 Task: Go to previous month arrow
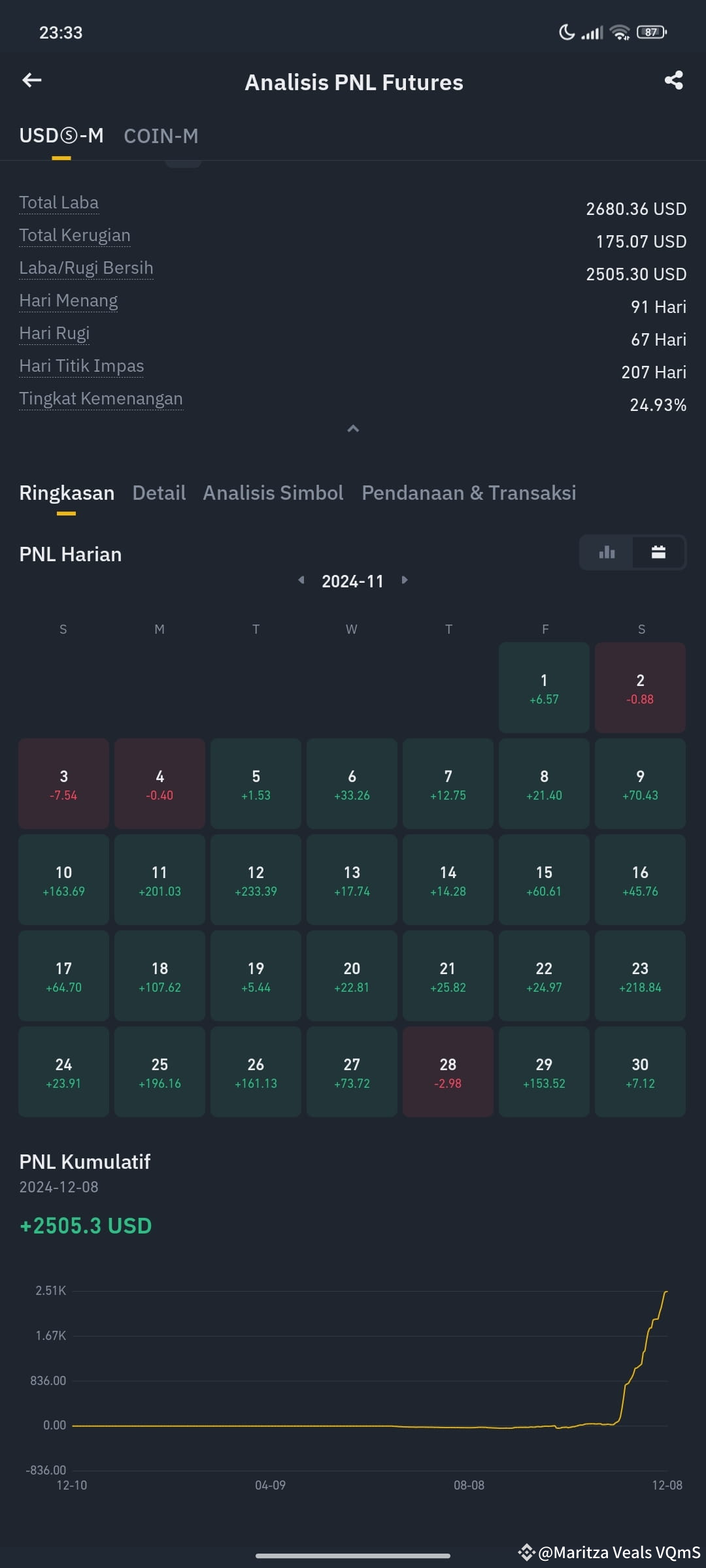click(301, 580)
